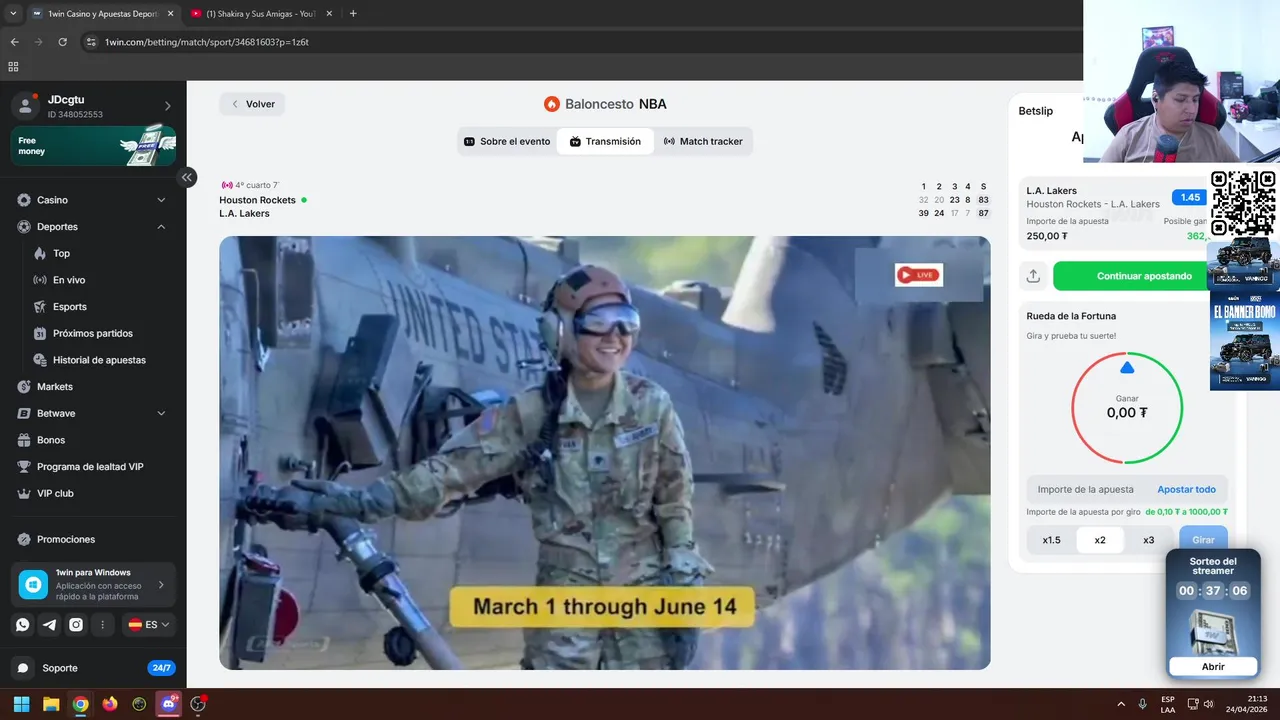The width and height of the screenshot is (1280, 720).
Task: Click the Promociones icon
Action: point(24,540)
